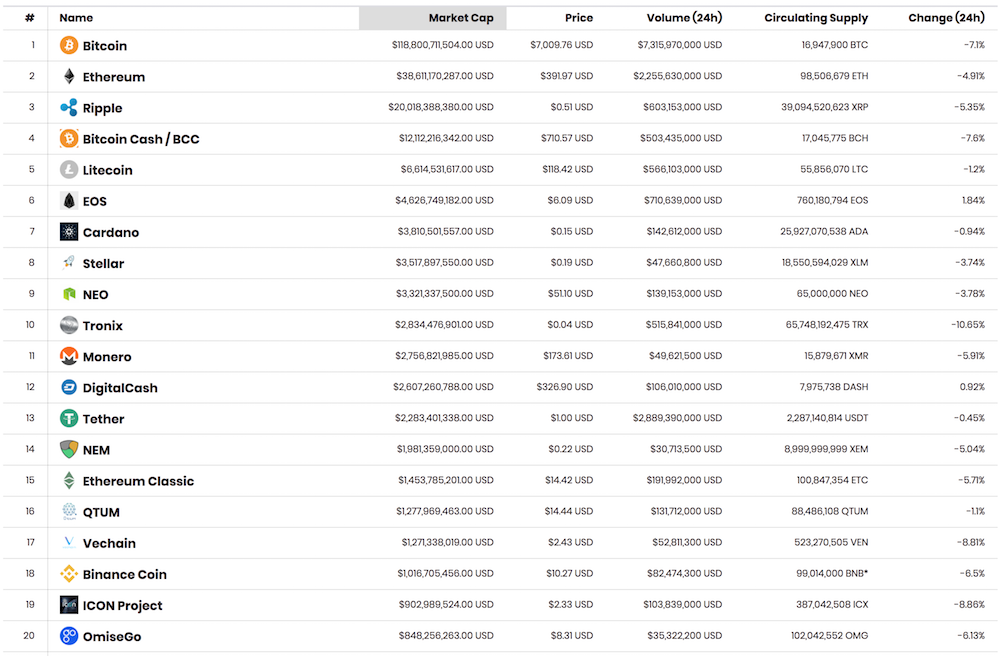Click the NEM shield icon
The image size is (1000, 656).
pos(69,449)
